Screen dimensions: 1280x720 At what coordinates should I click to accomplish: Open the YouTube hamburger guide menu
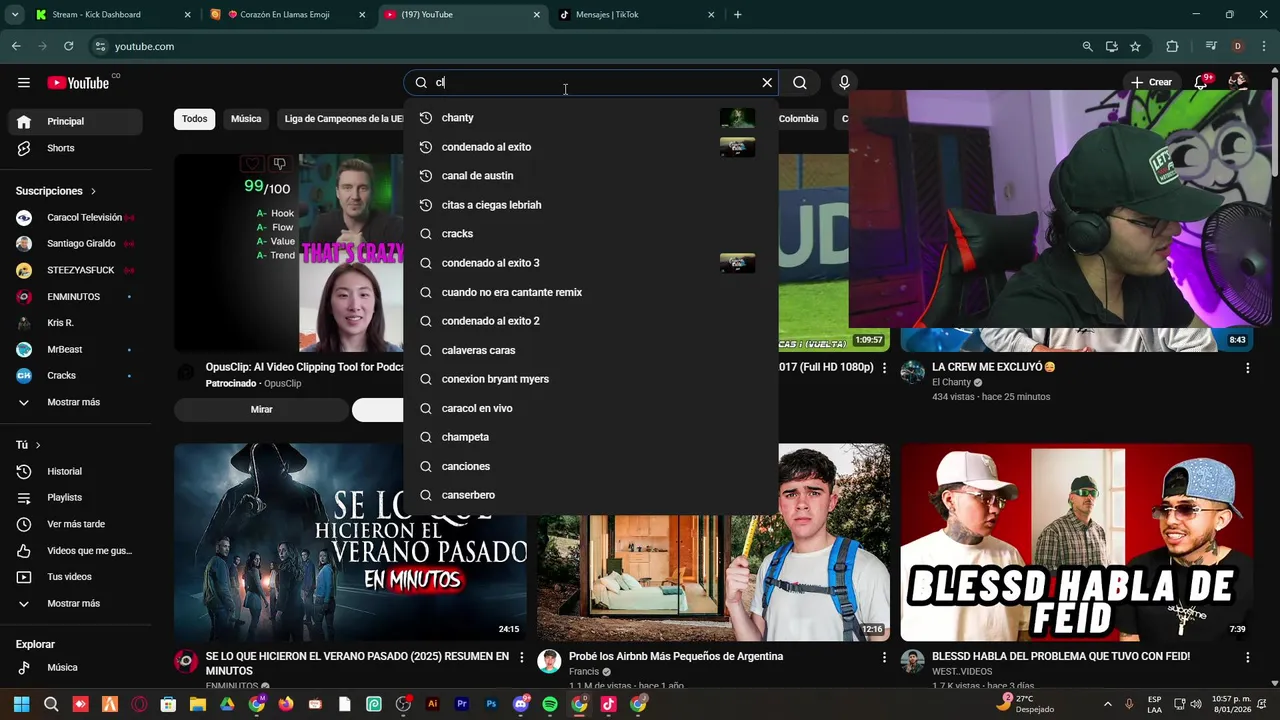point(24,83)
